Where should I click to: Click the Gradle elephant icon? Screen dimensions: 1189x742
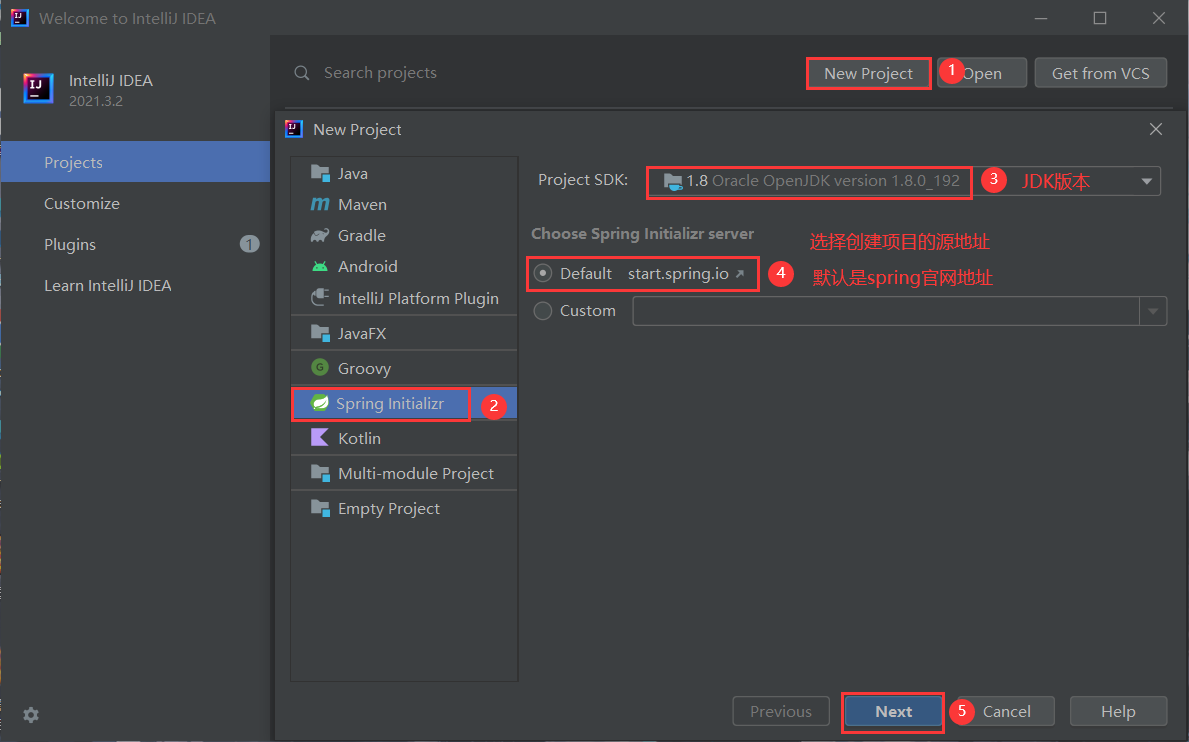click(320, 235)
